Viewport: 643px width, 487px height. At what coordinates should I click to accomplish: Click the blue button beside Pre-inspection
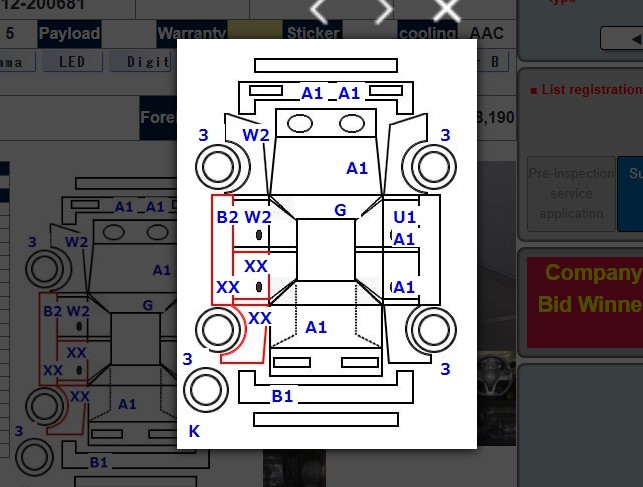630,193
